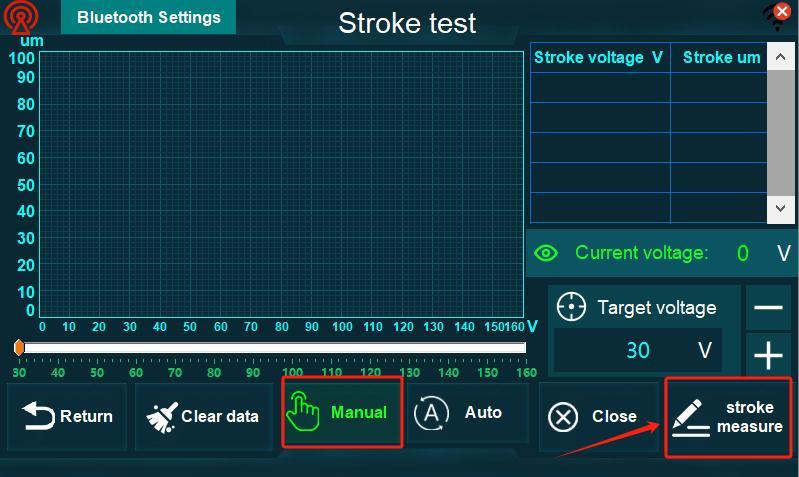The image size is (799, 477).
Task: Click the orange voltage slider handle
Action: (x=19, y=347)
